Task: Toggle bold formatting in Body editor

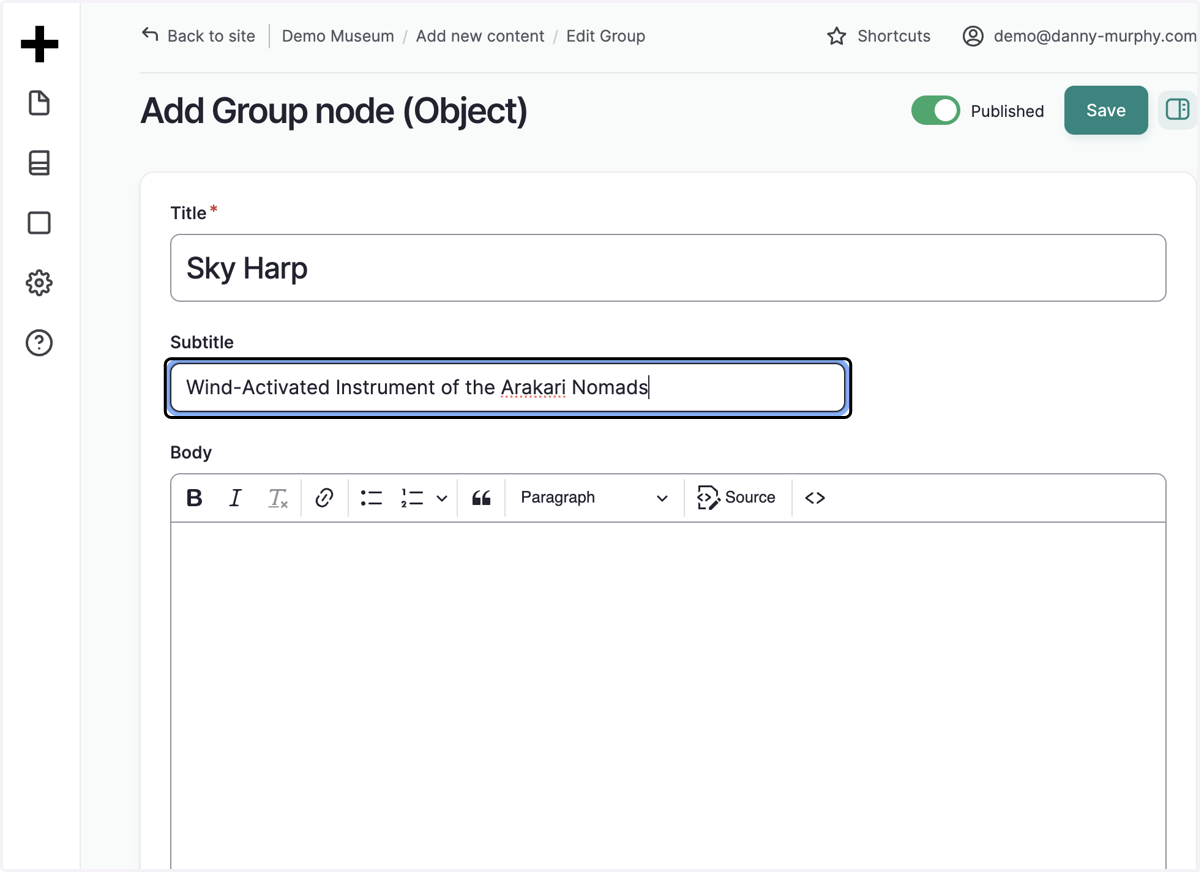Action: pyautogui.click(x=195, y=498)
